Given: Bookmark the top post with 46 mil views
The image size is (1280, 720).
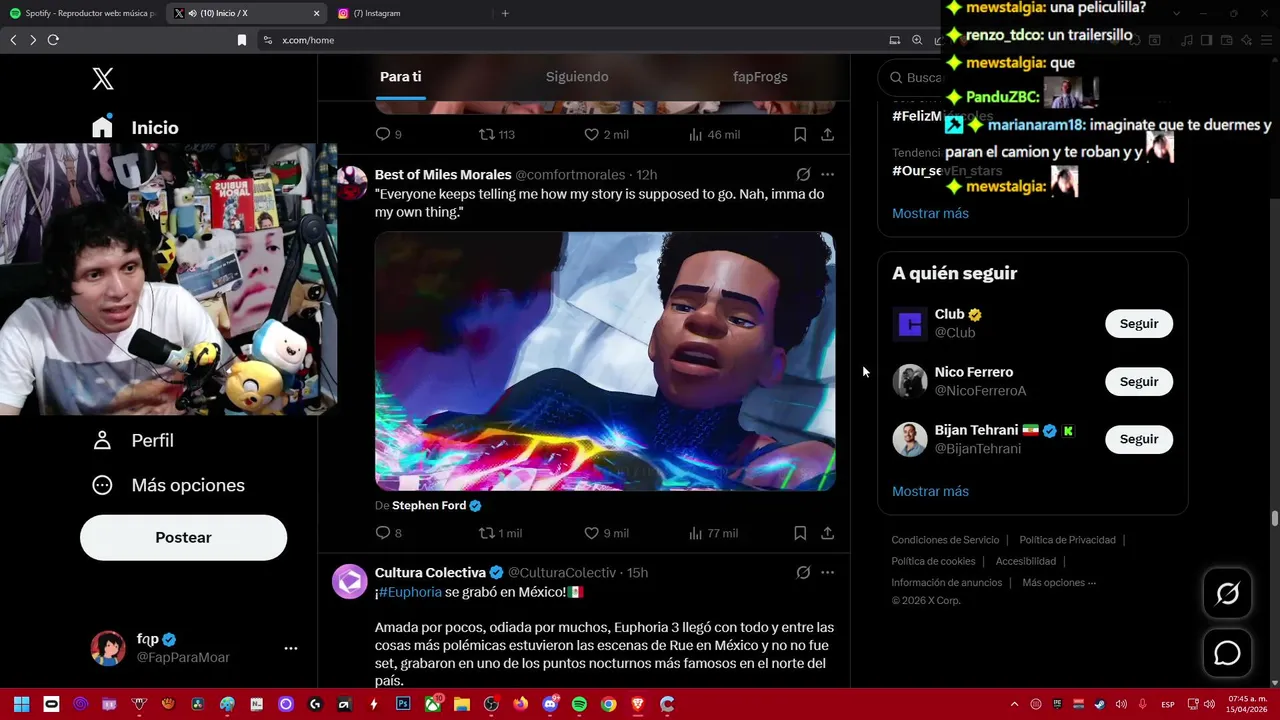Looking at the screenshot, I should (x=800, y=134).
